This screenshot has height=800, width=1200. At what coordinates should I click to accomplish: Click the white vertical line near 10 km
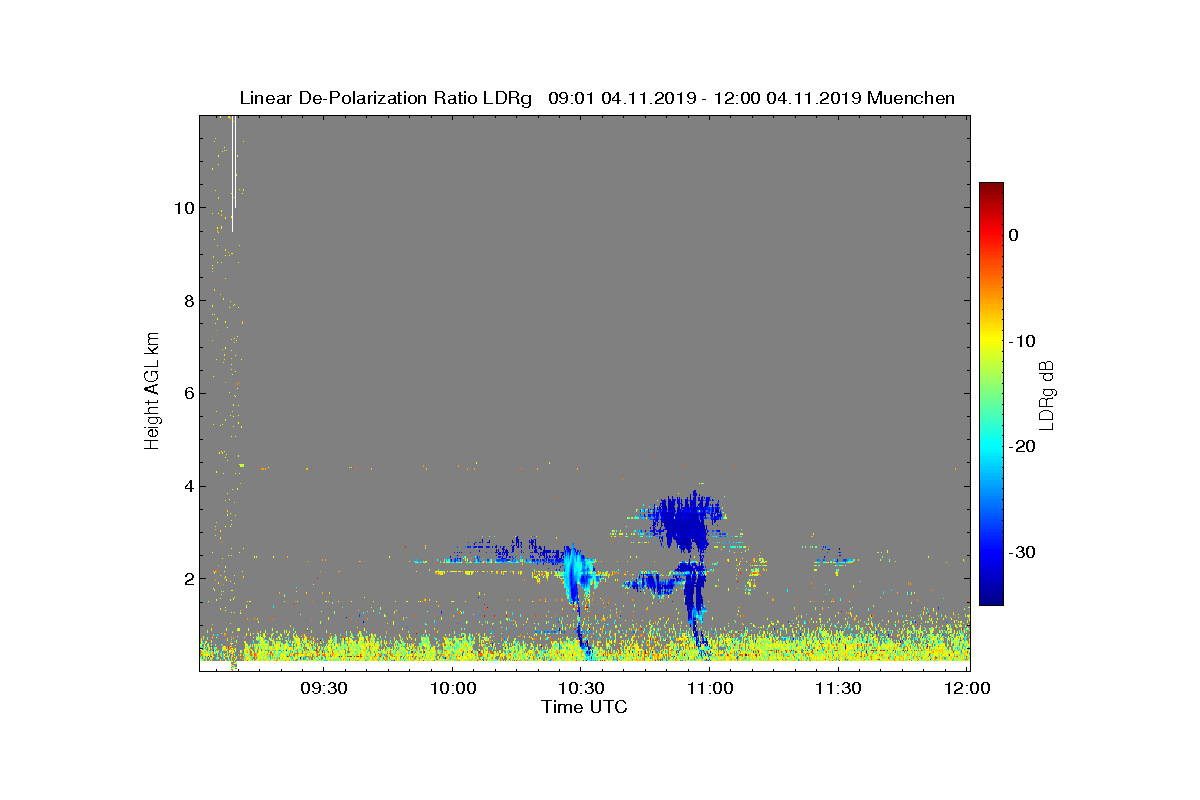[x=233, y=172]
